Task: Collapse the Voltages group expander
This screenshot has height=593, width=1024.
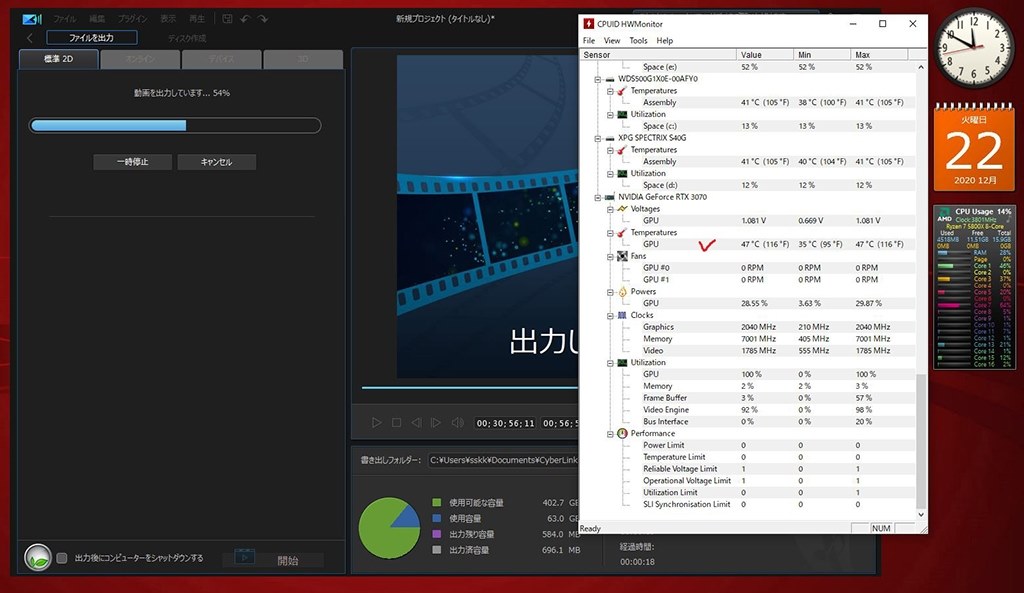Action: pyautogui.click(x=610, y=209)
